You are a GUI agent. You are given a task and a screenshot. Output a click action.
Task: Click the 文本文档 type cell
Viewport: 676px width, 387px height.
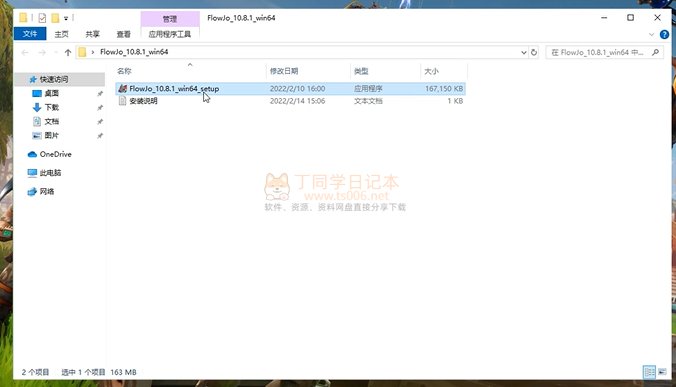click(368, 101)
